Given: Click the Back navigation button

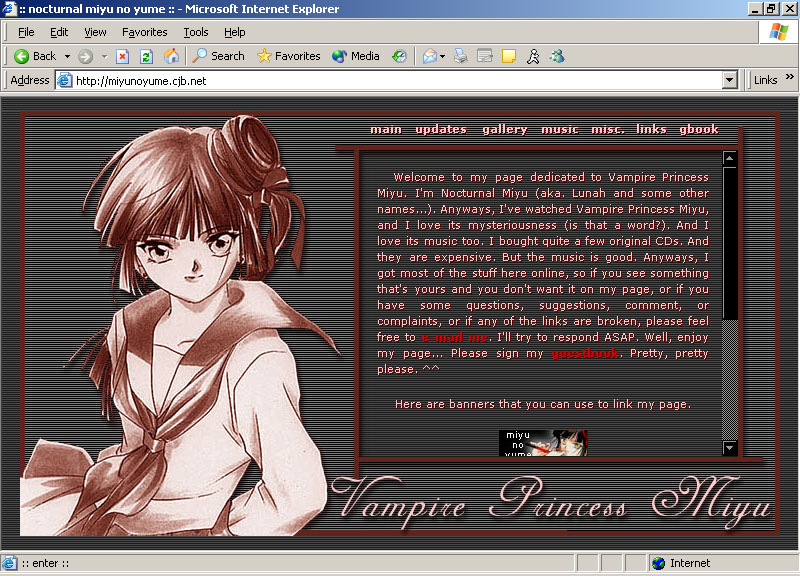Looking at the screenshot, I should coord(35,56).
